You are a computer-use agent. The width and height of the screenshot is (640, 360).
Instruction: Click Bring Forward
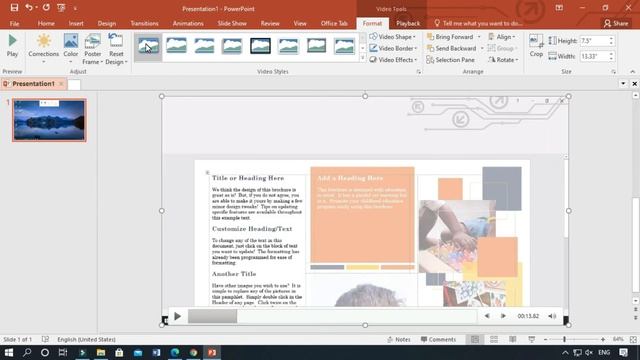450,37
